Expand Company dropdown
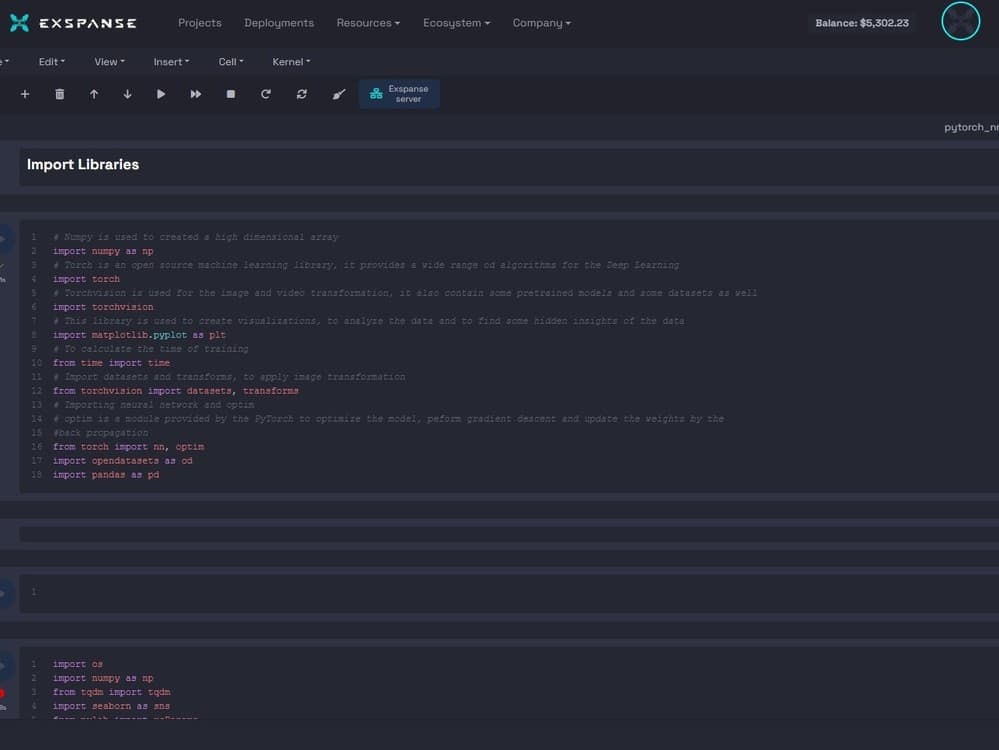This screenshot has height=750, width=999. click(x=542, y=23)
